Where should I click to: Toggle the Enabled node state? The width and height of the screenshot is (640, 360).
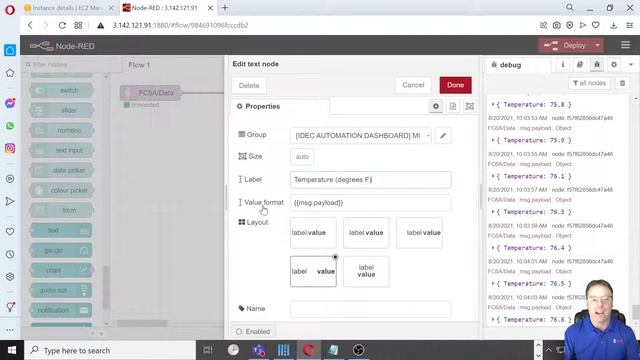point(253,331)
